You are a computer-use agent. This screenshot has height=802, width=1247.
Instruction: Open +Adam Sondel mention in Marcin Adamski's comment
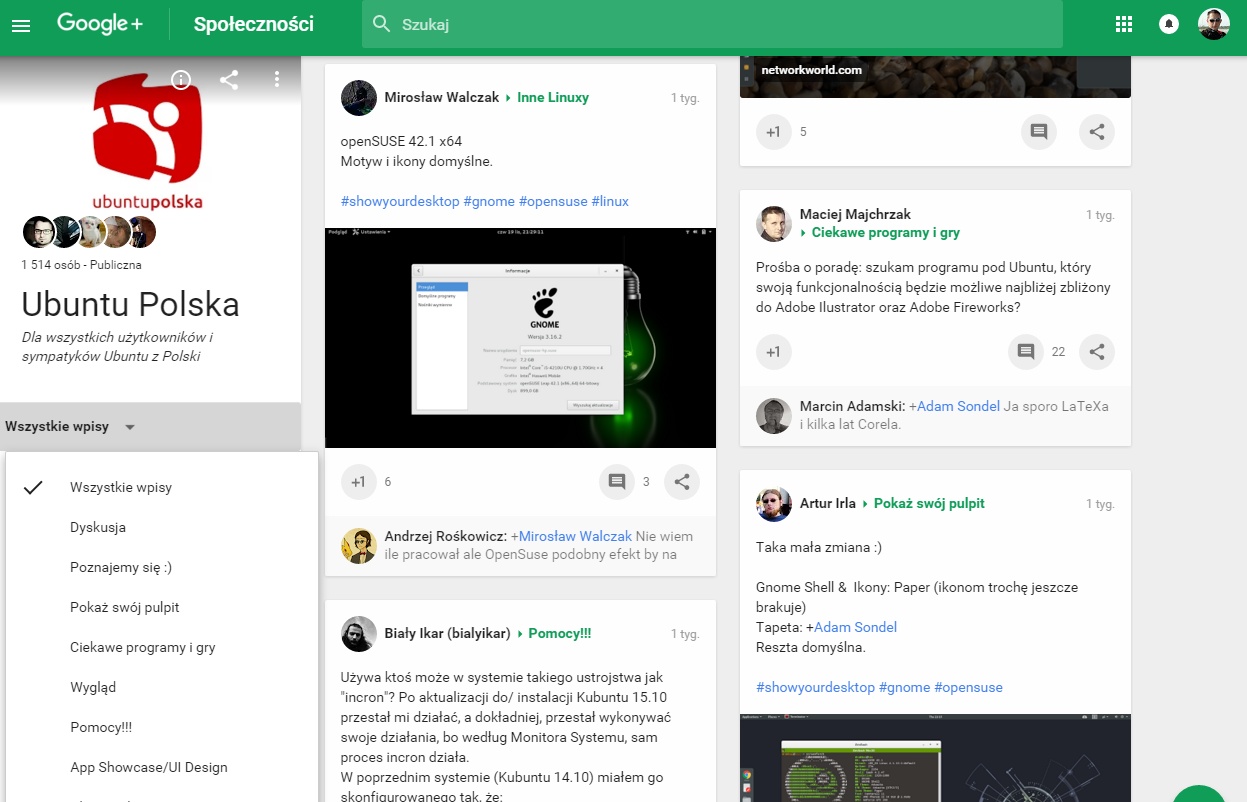click(953, 406)
